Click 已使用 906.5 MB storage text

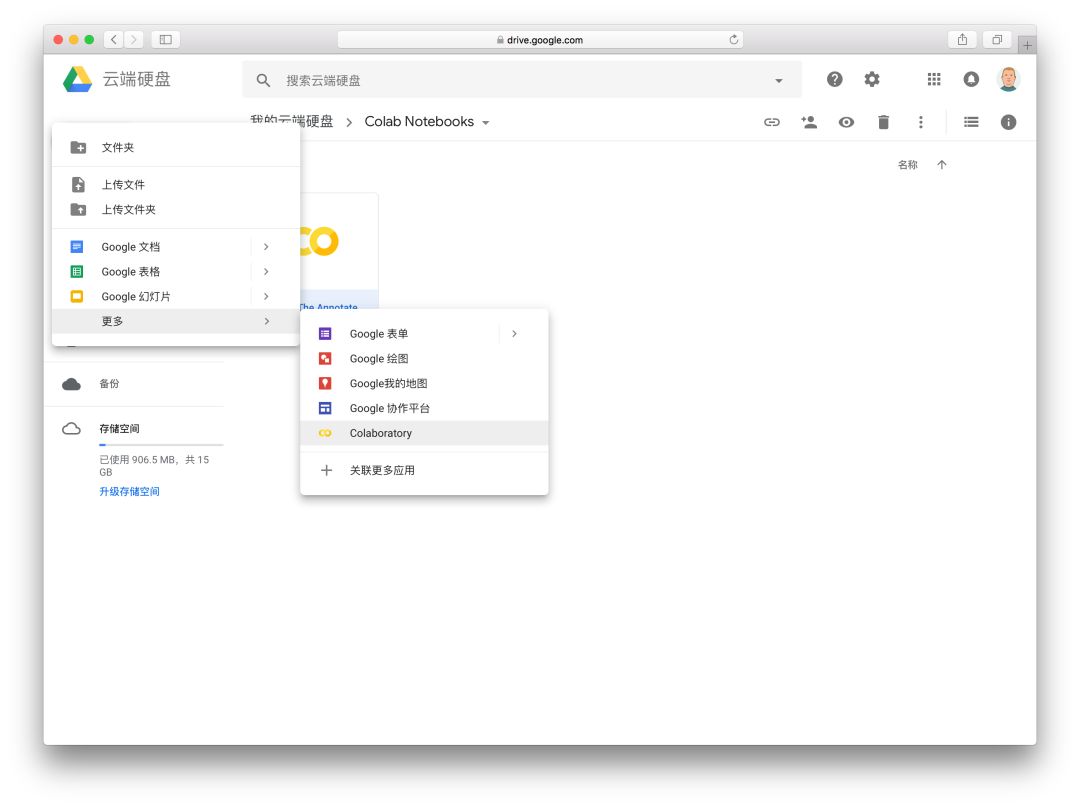click(x=154, y=466)
